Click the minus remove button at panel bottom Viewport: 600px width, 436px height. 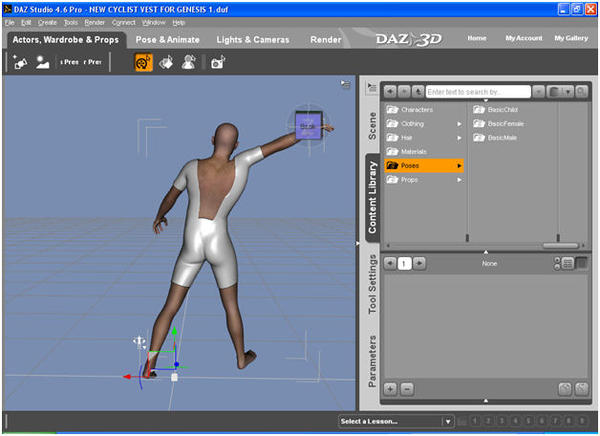(407, 389)
